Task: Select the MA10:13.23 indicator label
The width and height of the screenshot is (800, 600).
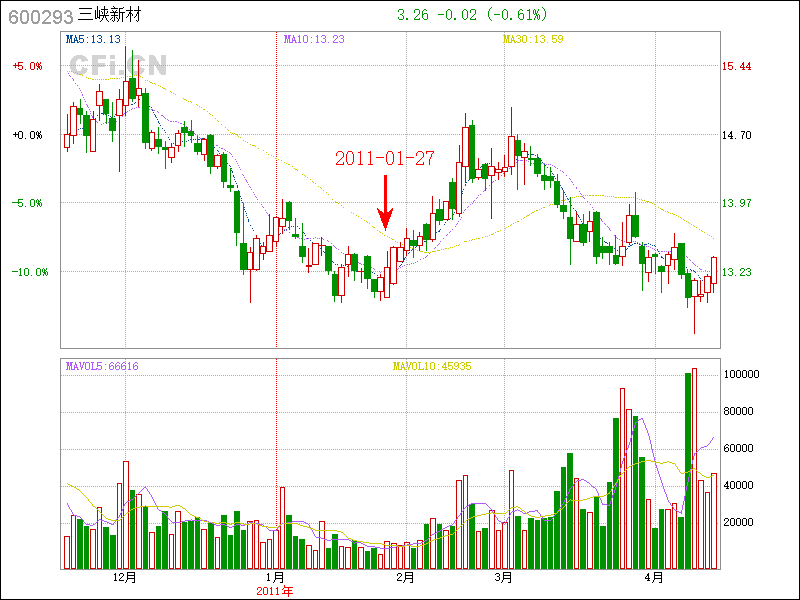Action: tap(314, 40)
